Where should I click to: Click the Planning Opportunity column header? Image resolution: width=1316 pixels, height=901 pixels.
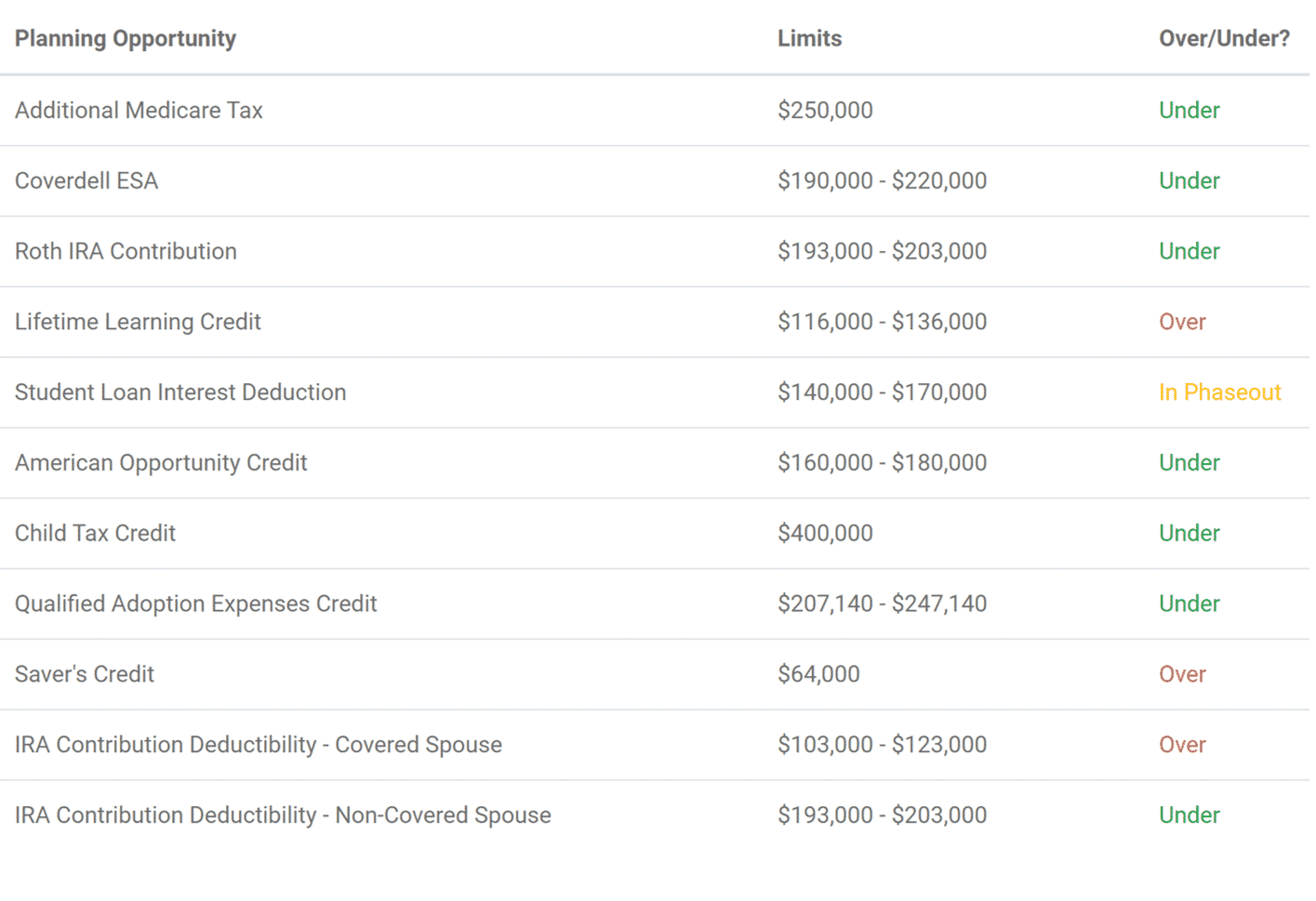click(x=126, y=38)
